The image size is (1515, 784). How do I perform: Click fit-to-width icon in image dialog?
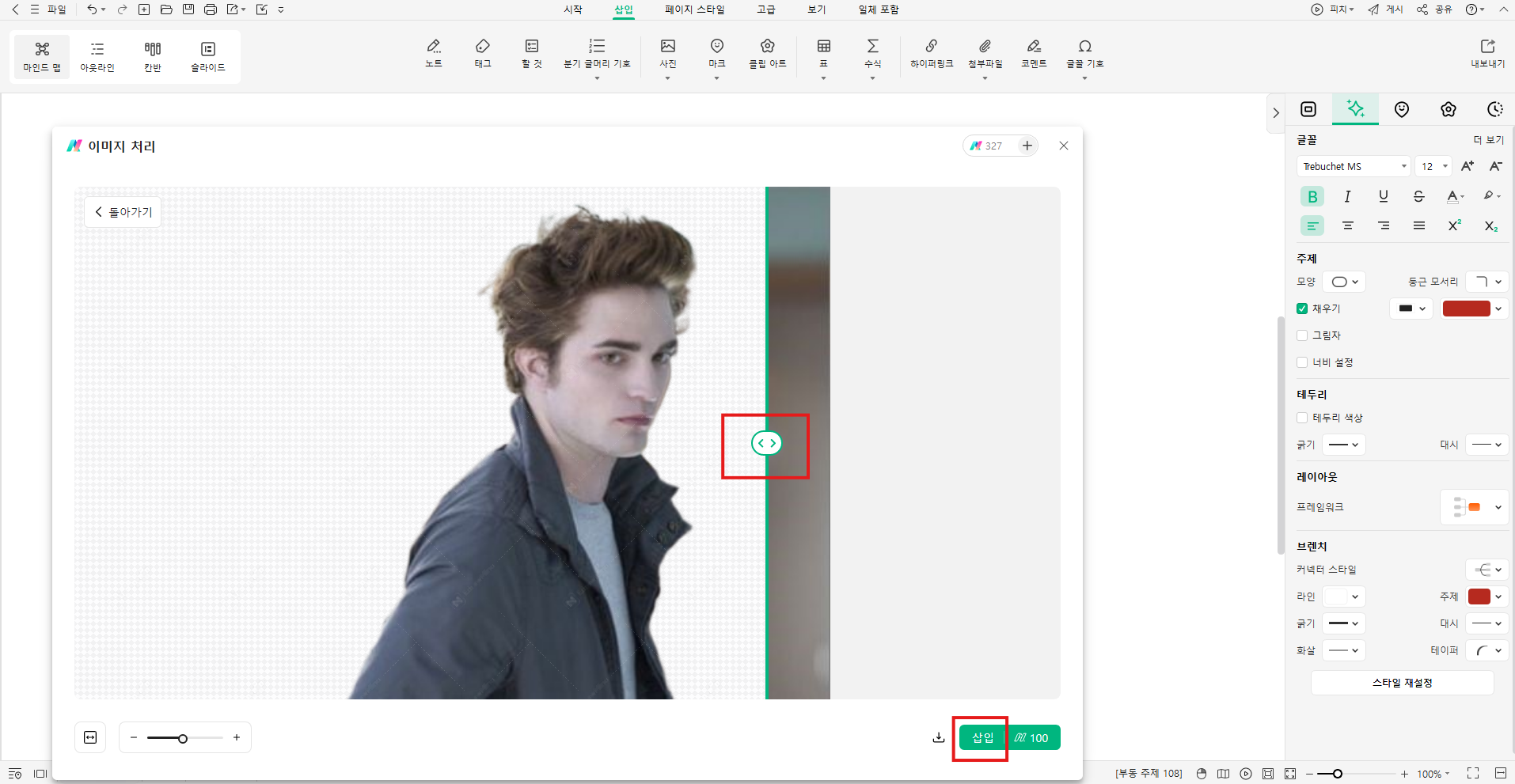pos(90,737)
